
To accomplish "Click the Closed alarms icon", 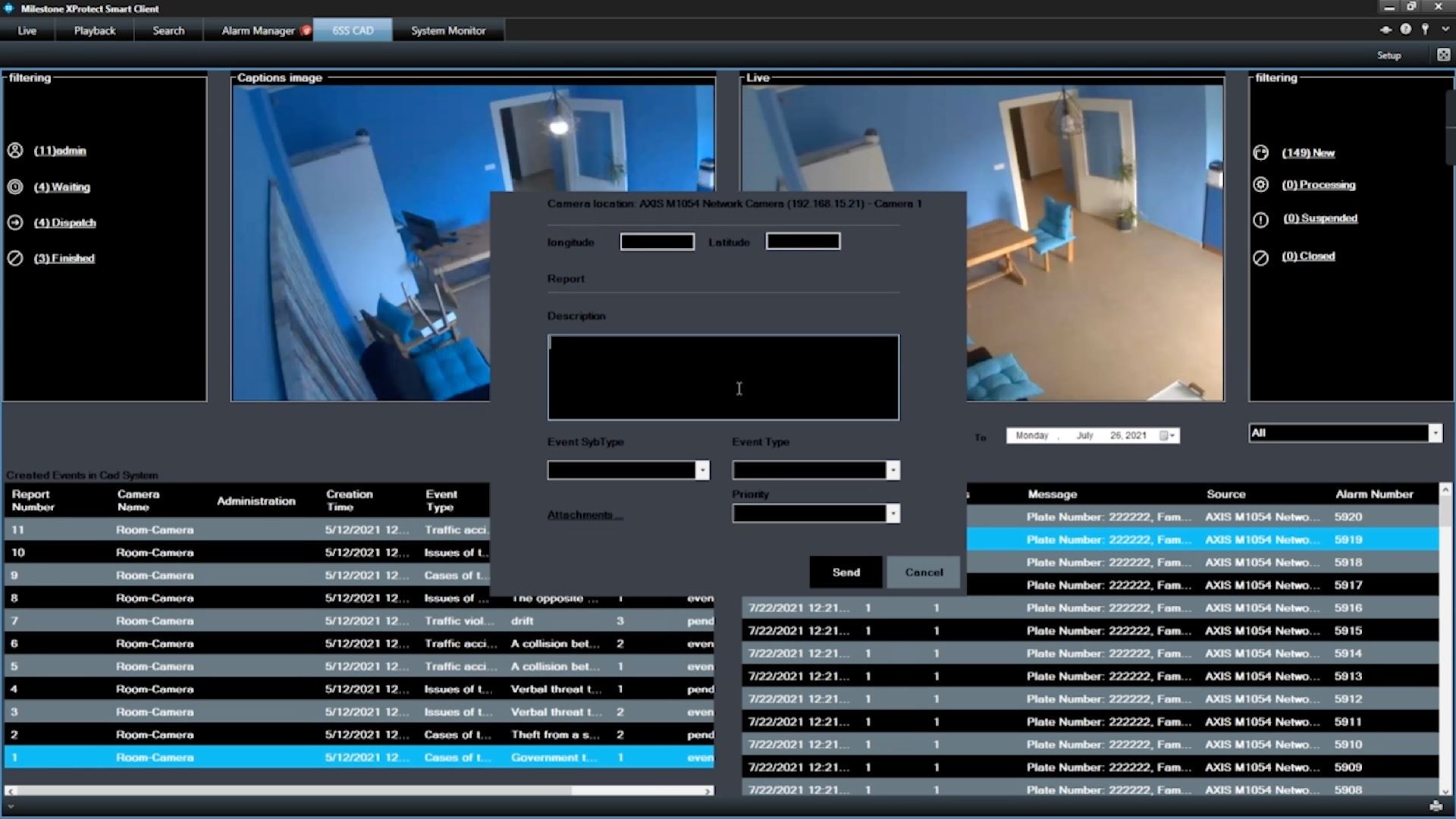I will tap(1260, 258).
